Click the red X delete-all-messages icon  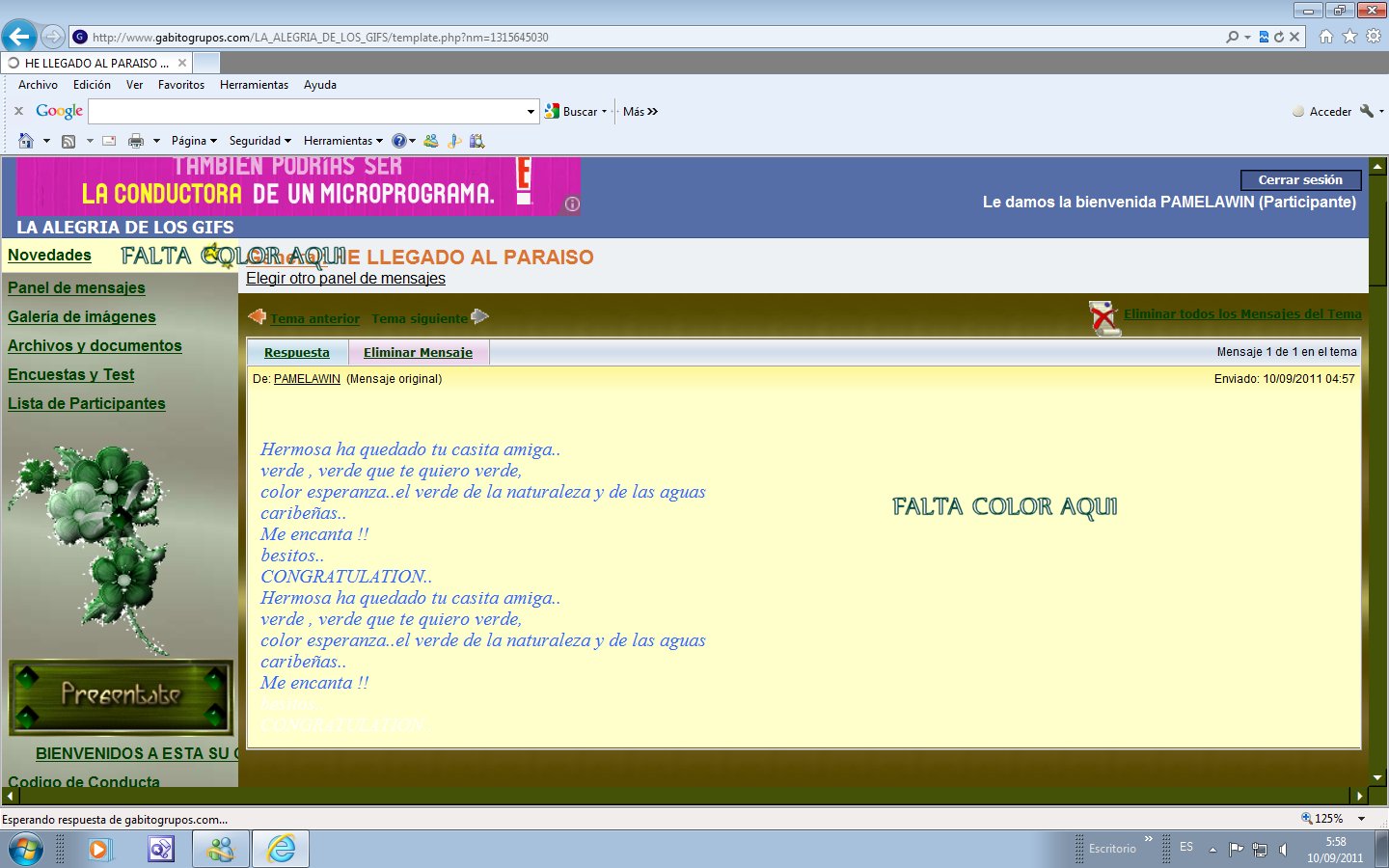click(1103, 317)
